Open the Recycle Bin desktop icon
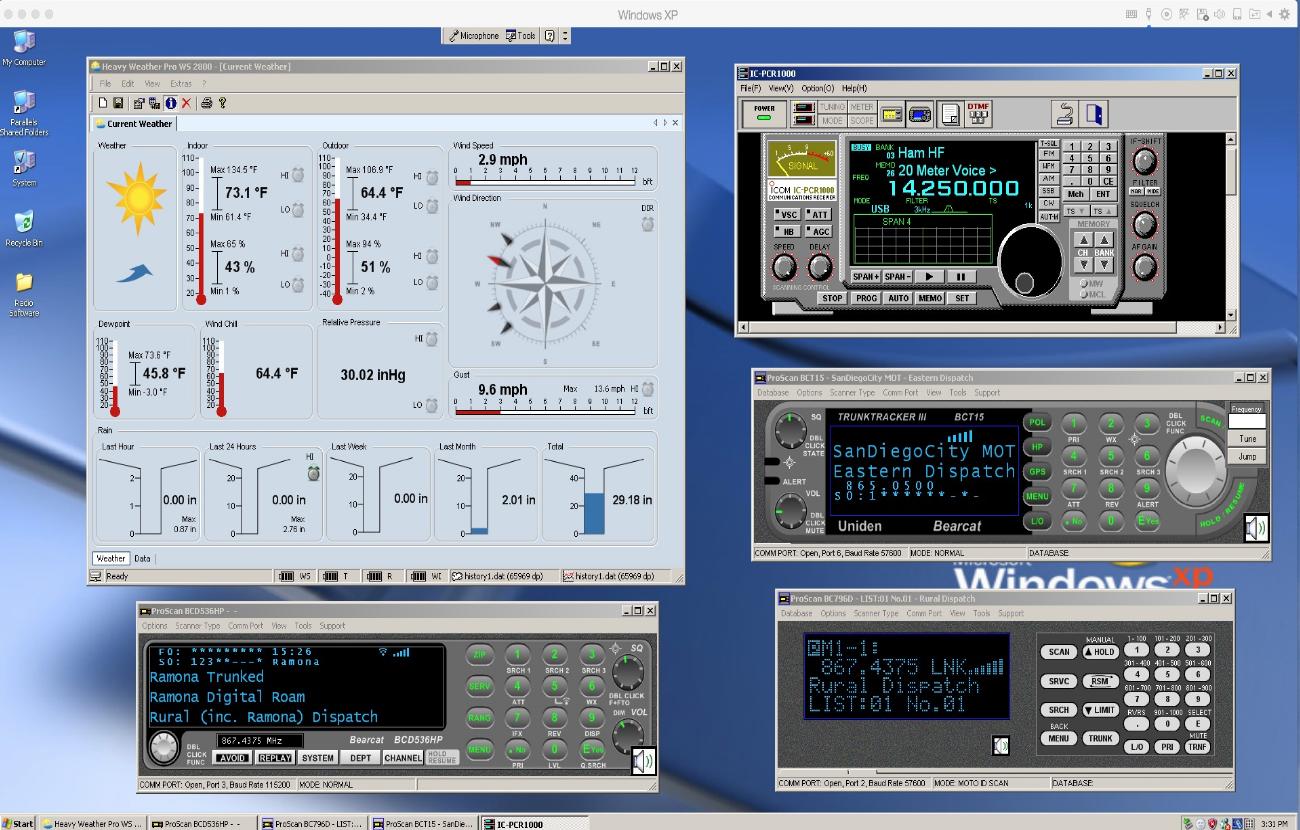The width and height of the screenshot is (1300, 830). 24,228
